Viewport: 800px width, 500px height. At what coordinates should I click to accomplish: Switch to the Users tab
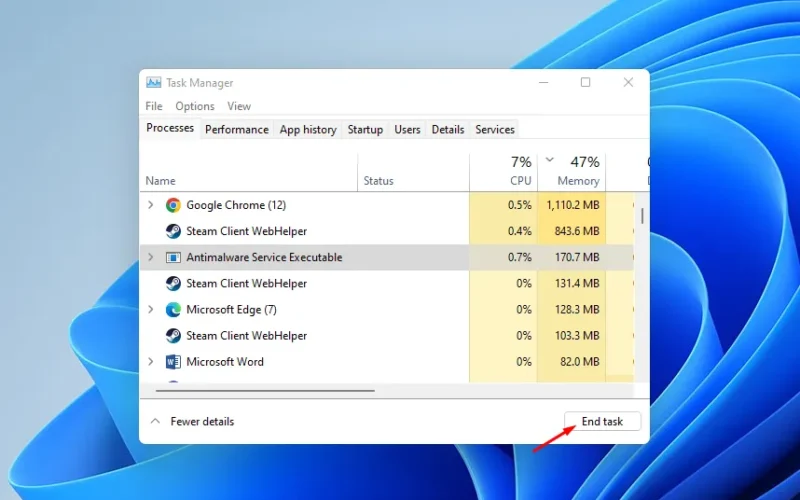coord(407,130)
